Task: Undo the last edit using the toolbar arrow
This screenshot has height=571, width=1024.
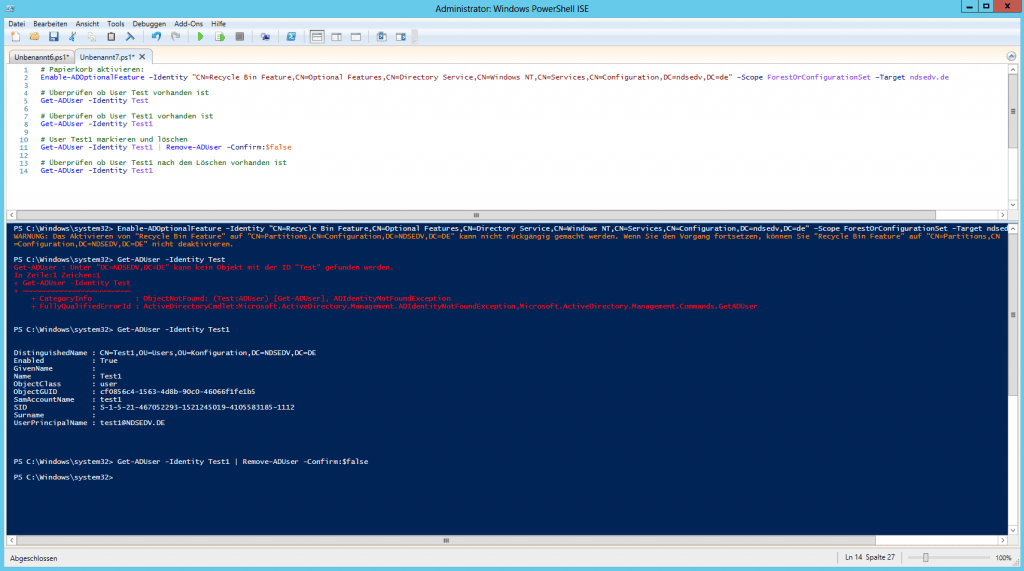Action: click(x=157, y=36)
